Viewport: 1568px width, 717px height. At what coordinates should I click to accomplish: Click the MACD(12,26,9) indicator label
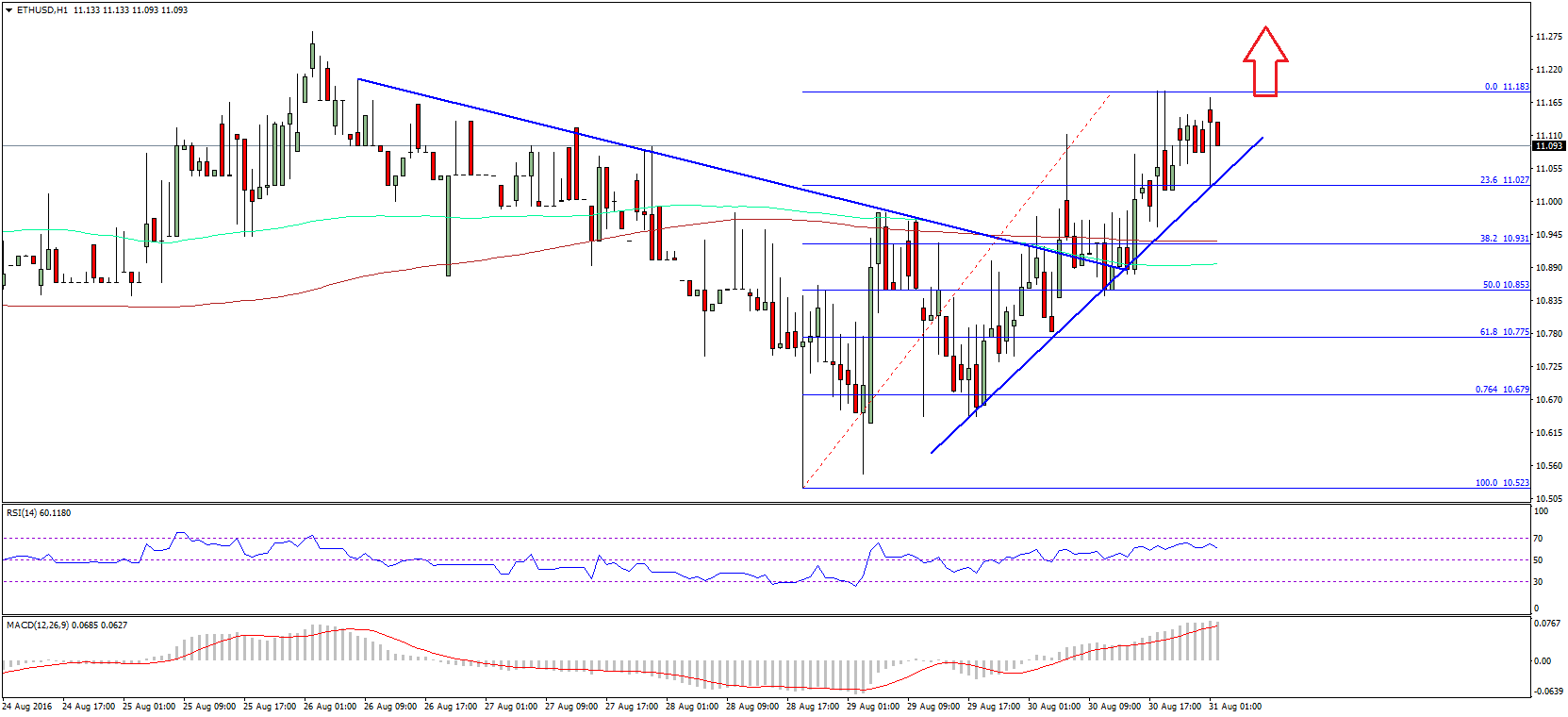(67, 625)
